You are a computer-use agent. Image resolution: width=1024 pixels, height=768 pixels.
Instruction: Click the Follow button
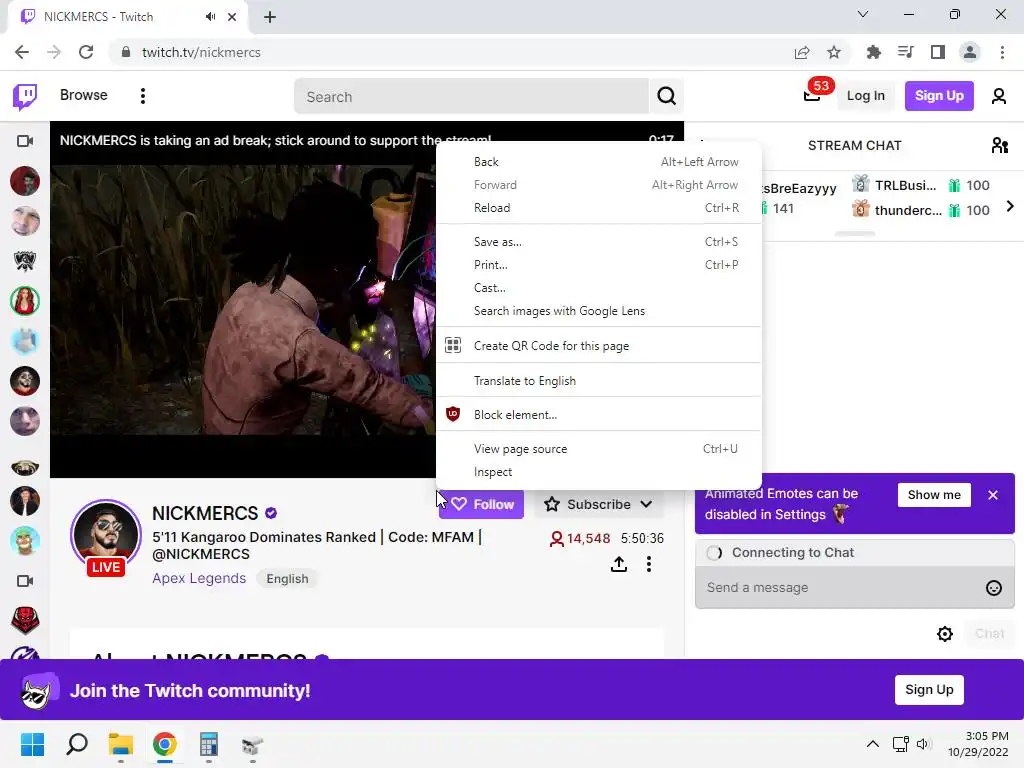pyautogui.click(x=481, y=504)
